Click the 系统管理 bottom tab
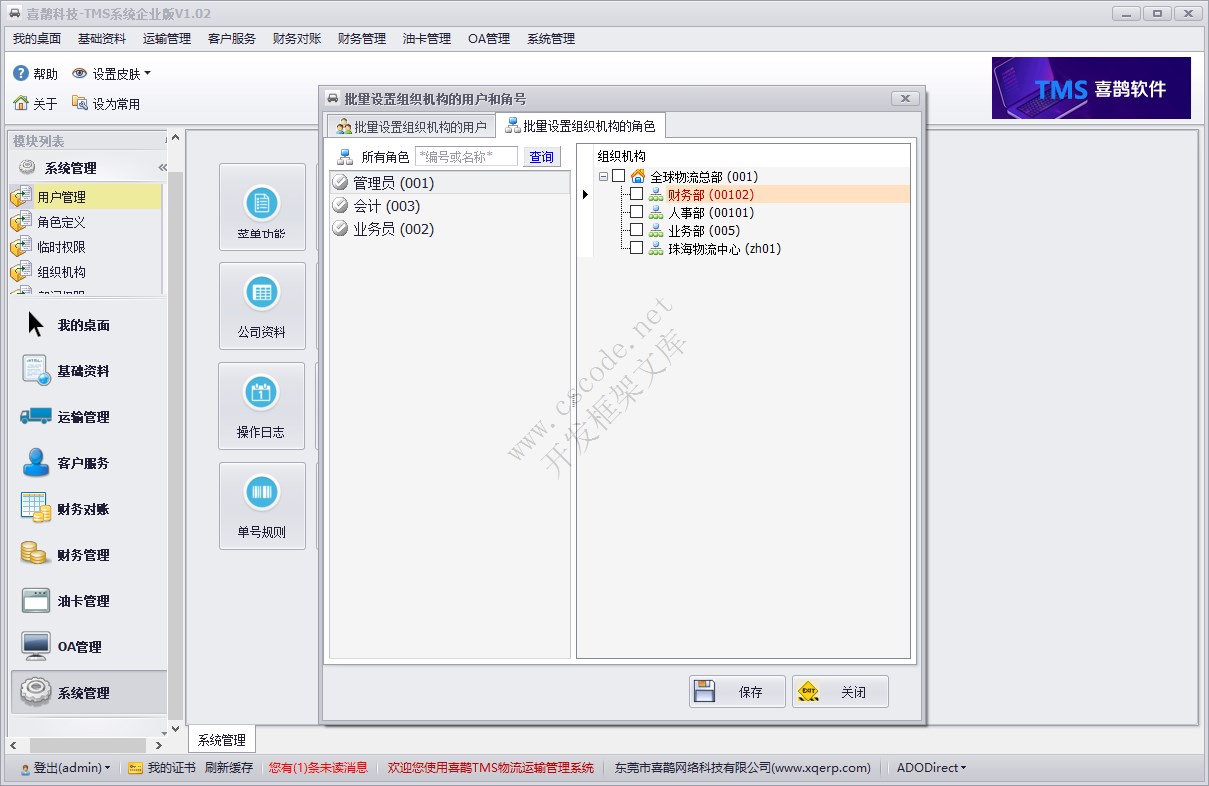This screenshot has height=786, width=1209. click(x=222, y=740)
